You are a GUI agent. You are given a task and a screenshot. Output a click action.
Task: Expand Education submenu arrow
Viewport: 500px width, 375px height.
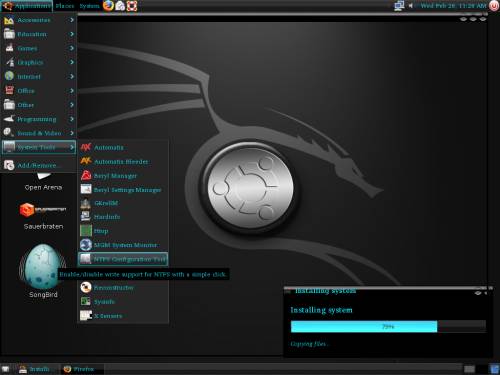click(72, 34)
